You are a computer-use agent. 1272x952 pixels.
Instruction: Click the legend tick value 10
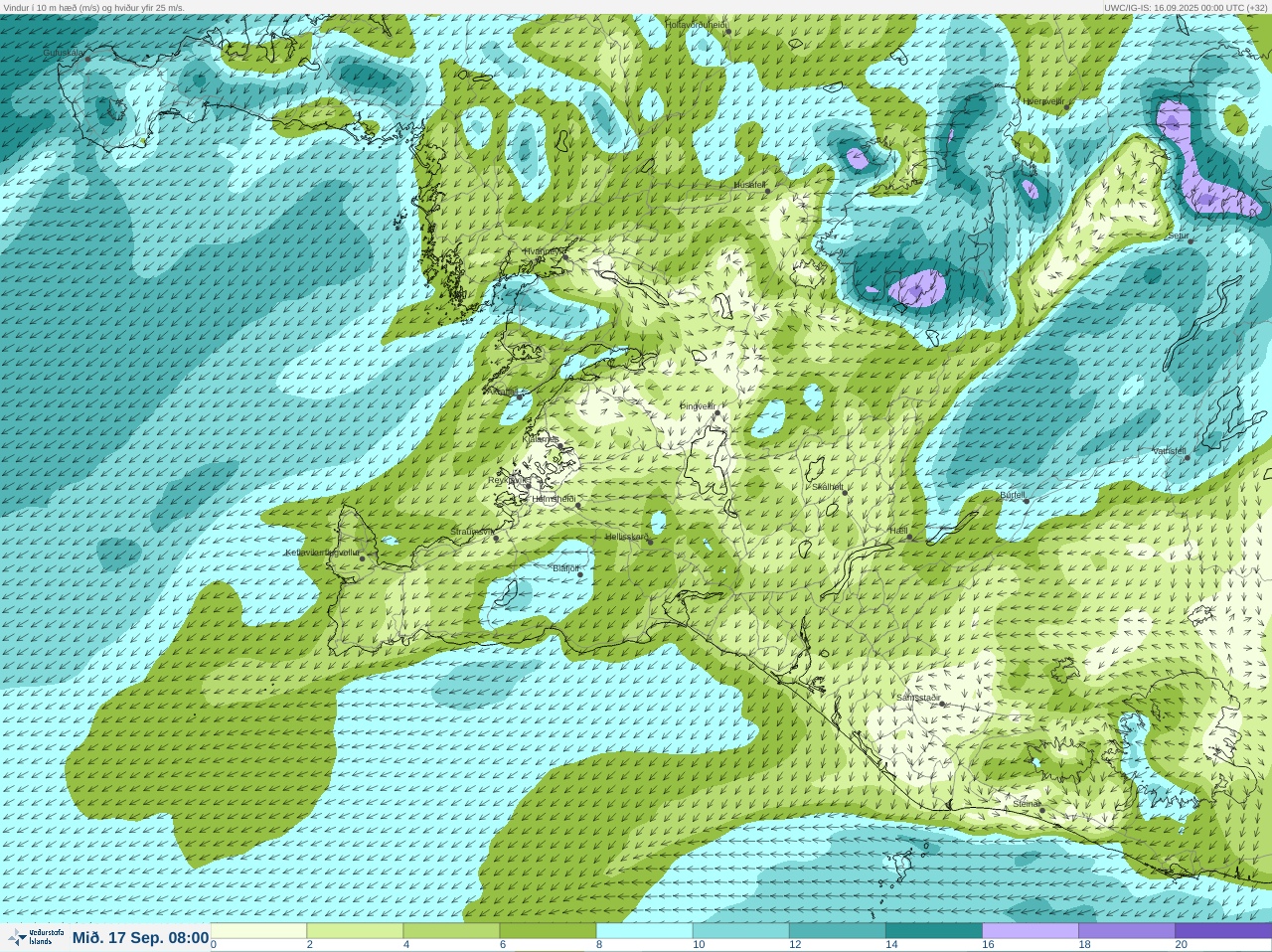pyautogui.click(x=699, y=945)
